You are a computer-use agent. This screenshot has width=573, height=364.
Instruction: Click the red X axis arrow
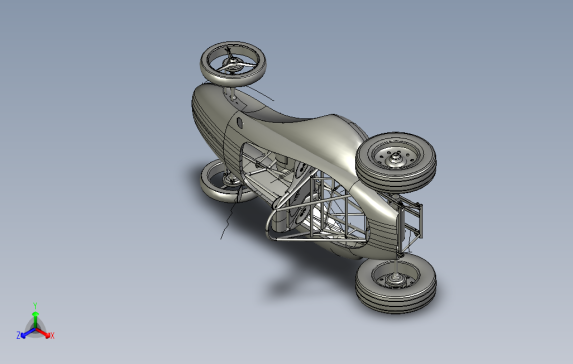pos(45,333)
